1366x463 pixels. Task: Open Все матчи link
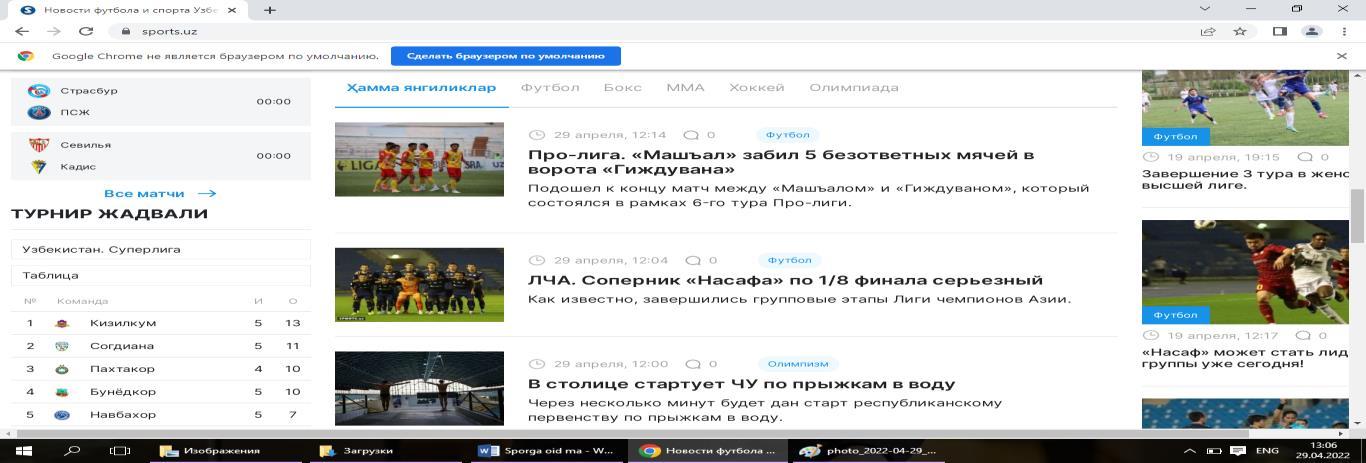[x=160, y=193]
